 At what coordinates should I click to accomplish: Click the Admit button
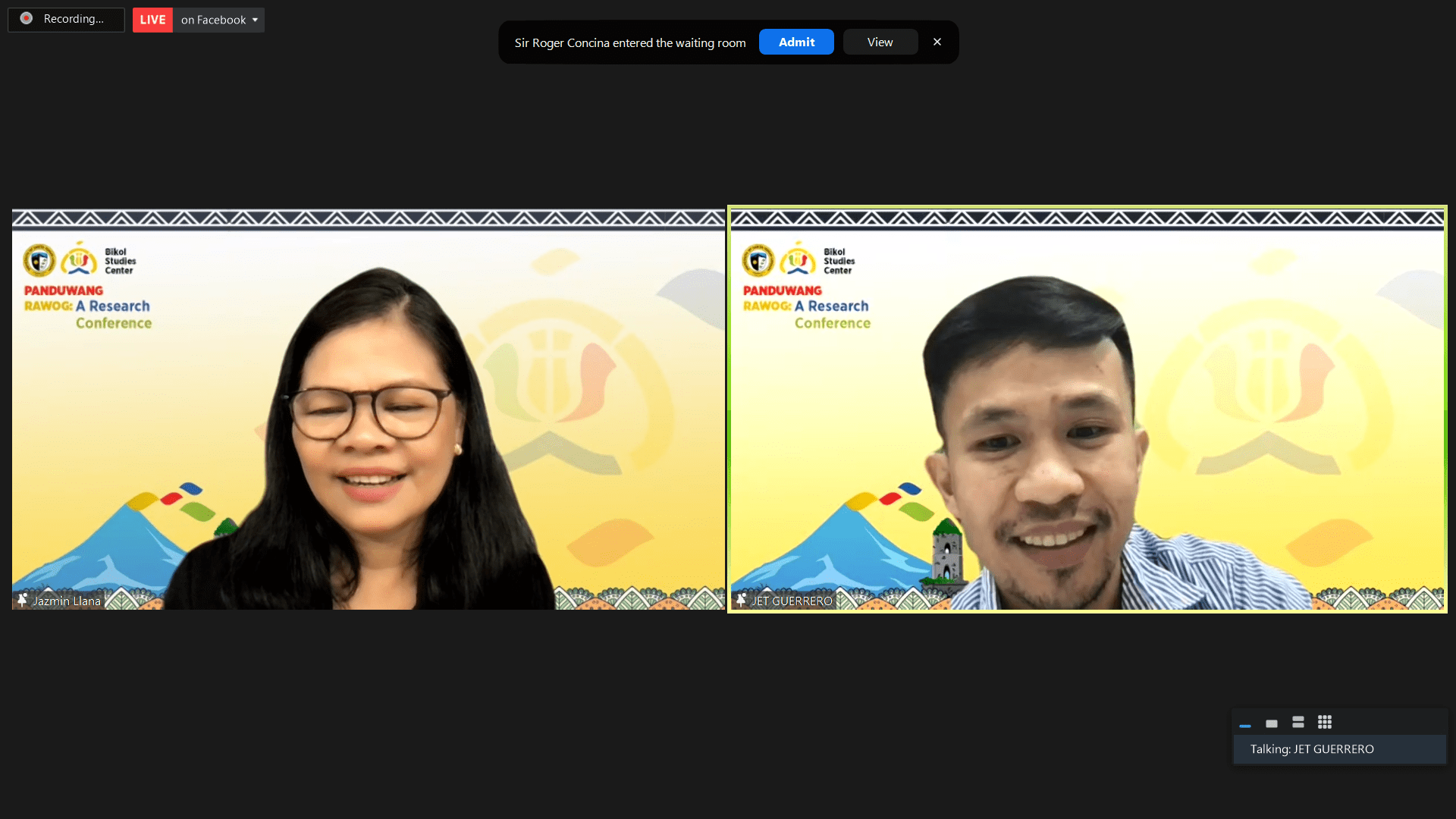pyautogui.click(x=796, y=42)
